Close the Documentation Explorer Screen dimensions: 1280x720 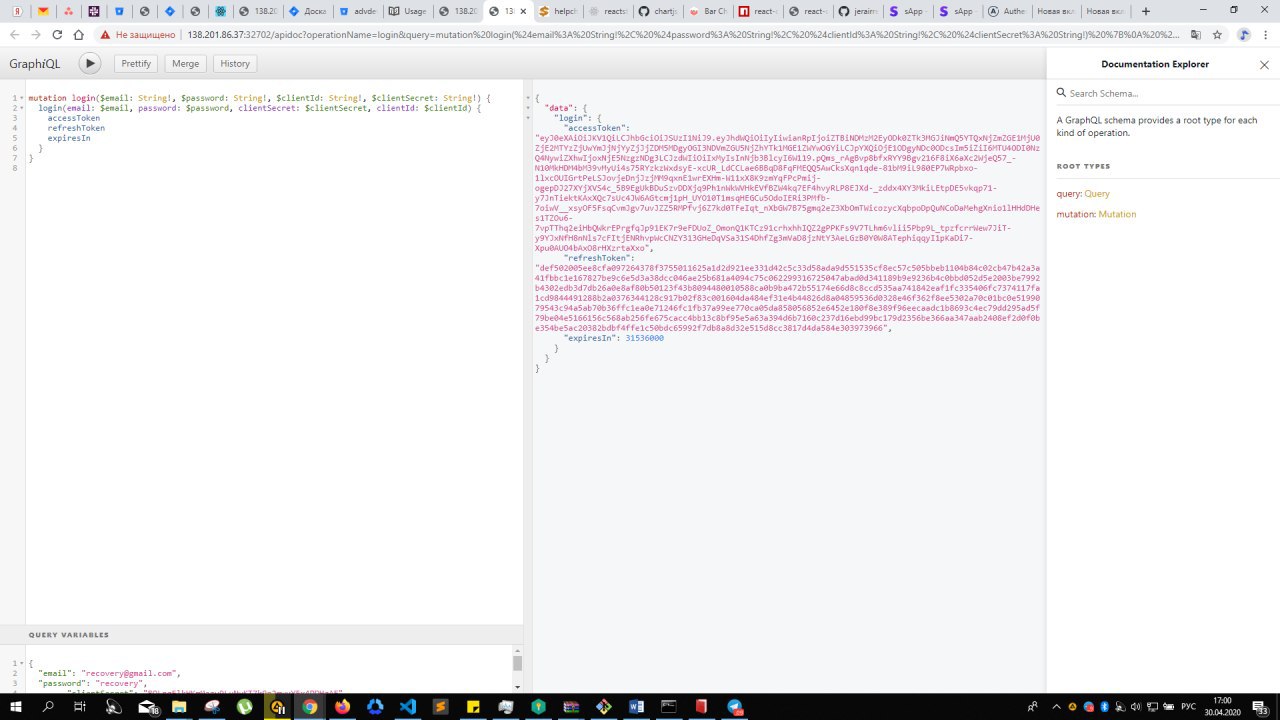(x=1264, y=64)
